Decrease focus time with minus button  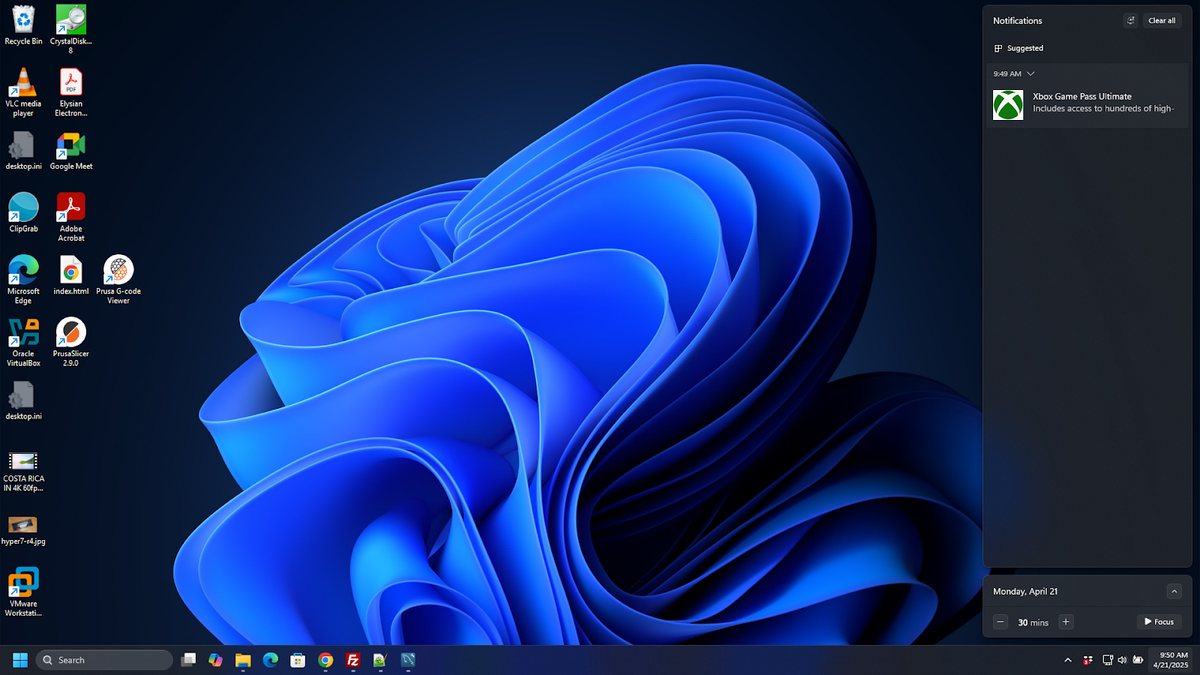[1000, 622]
